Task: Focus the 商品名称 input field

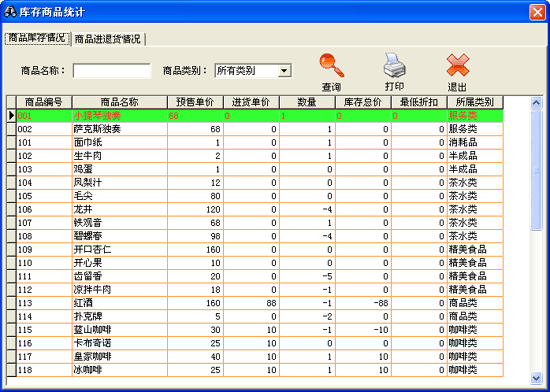Action: [x=112, y=71]
